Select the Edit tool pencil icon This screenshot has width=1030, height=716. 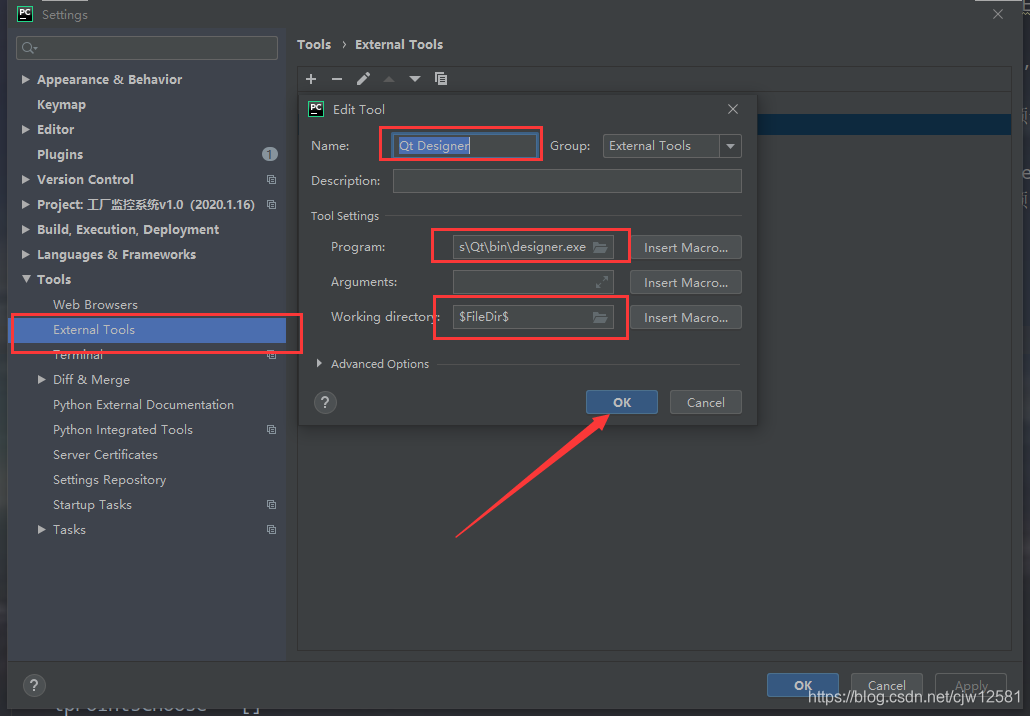click(363, 78)
